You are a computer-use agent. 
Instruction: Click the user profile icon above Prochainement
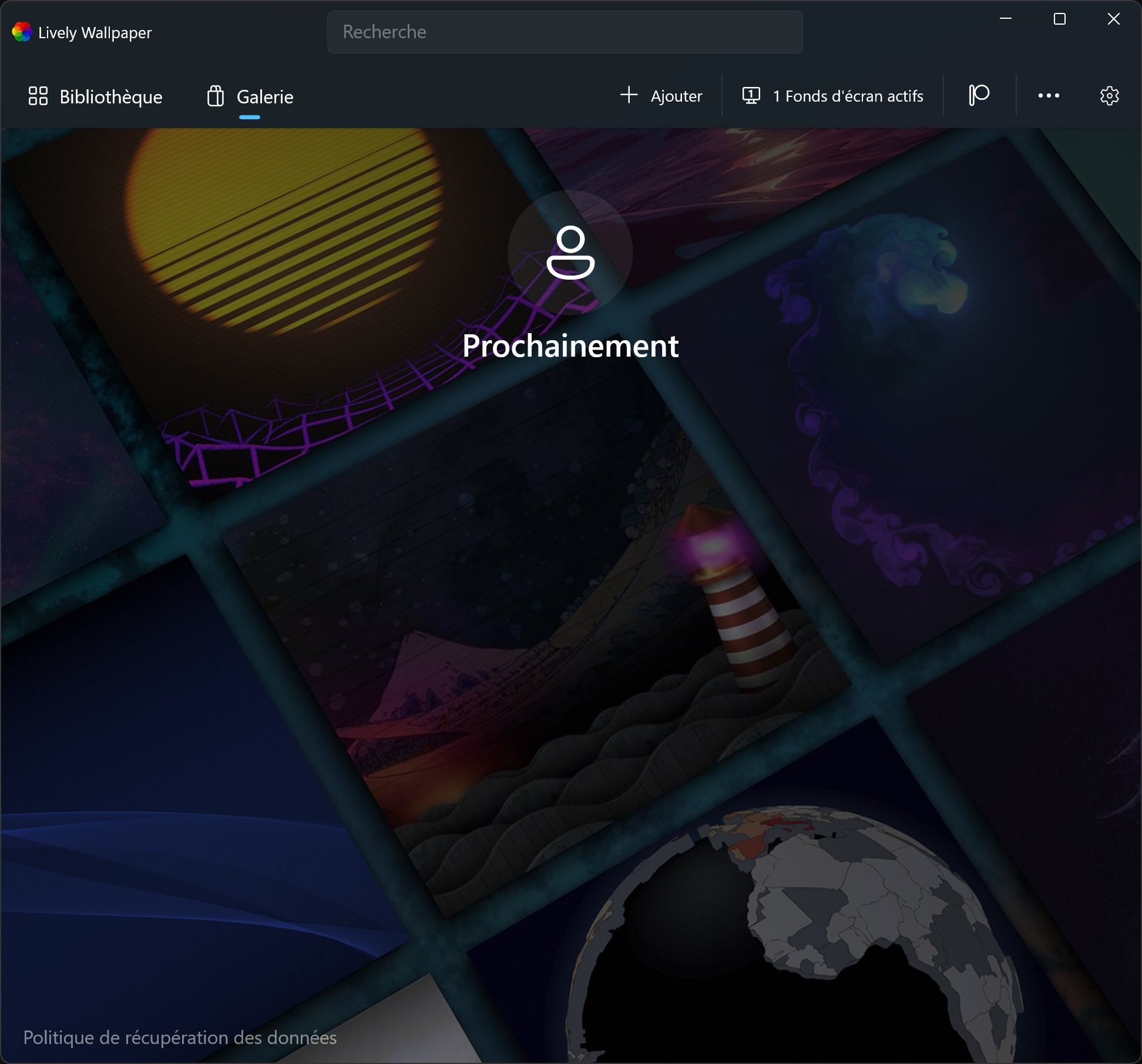(x=570, y=252)
